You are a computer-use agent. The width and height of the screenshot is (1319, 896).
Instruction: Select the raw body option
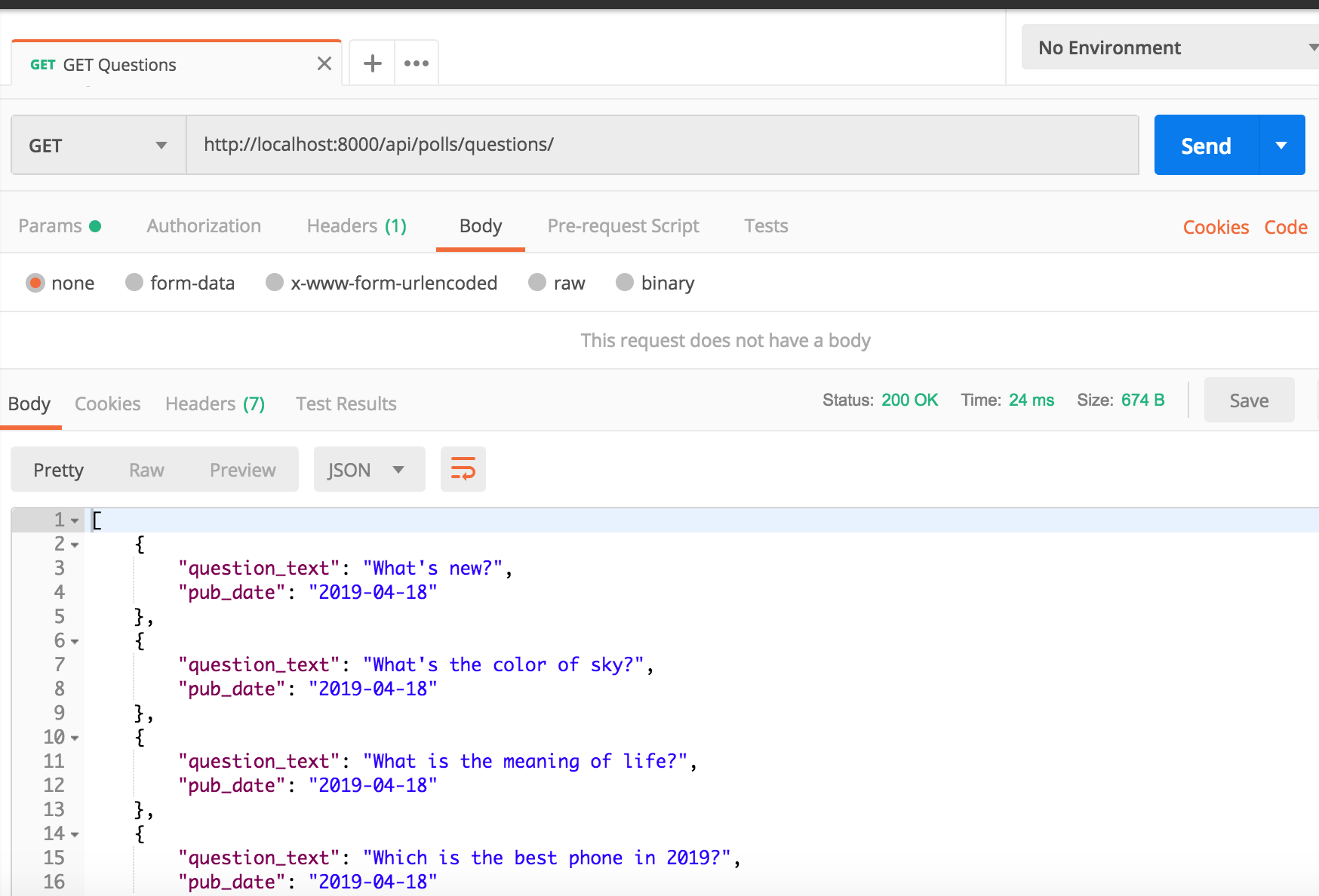coord(537,283)
